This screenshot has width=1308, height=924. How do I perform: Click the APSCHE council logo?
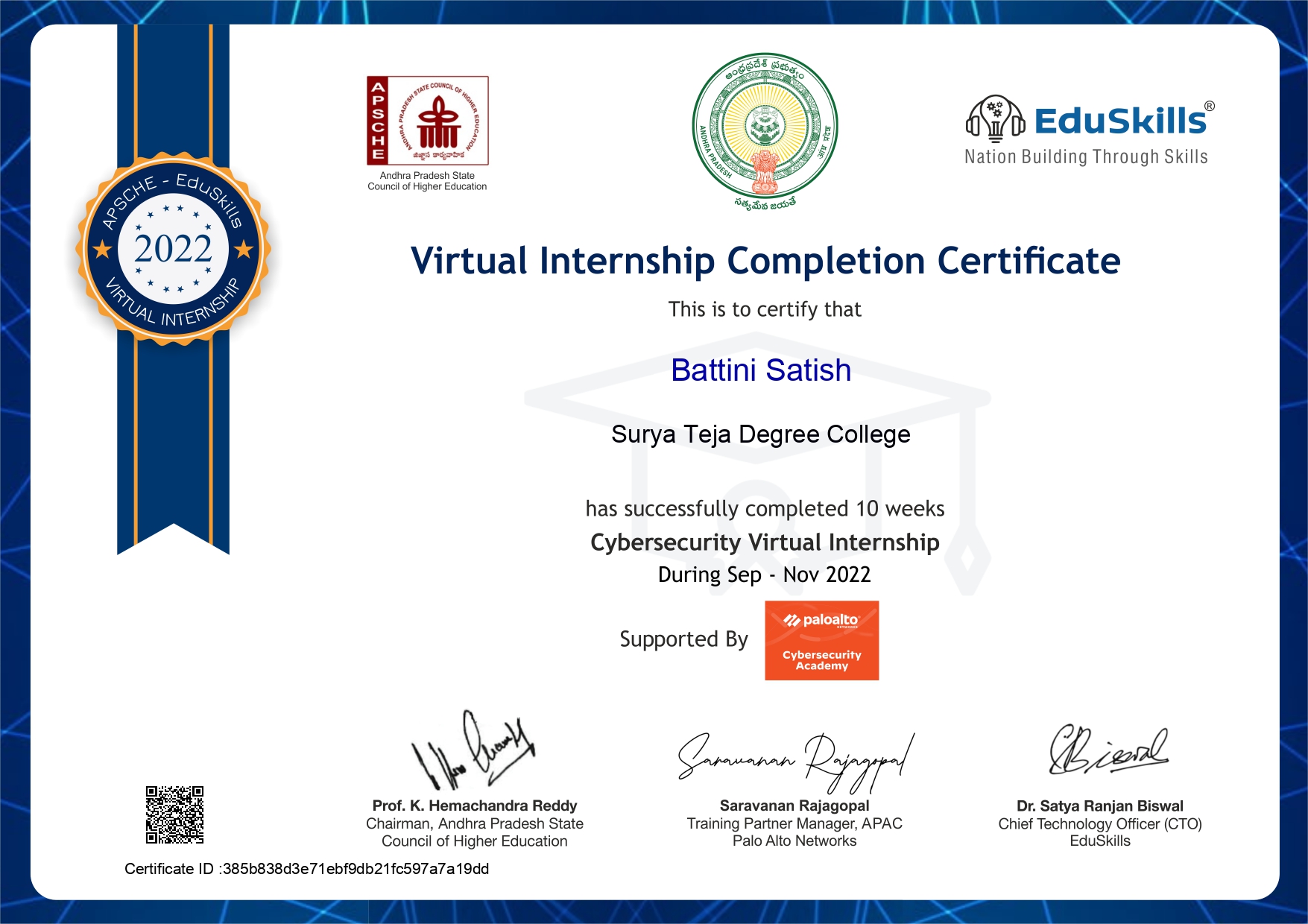click(427, 121)
